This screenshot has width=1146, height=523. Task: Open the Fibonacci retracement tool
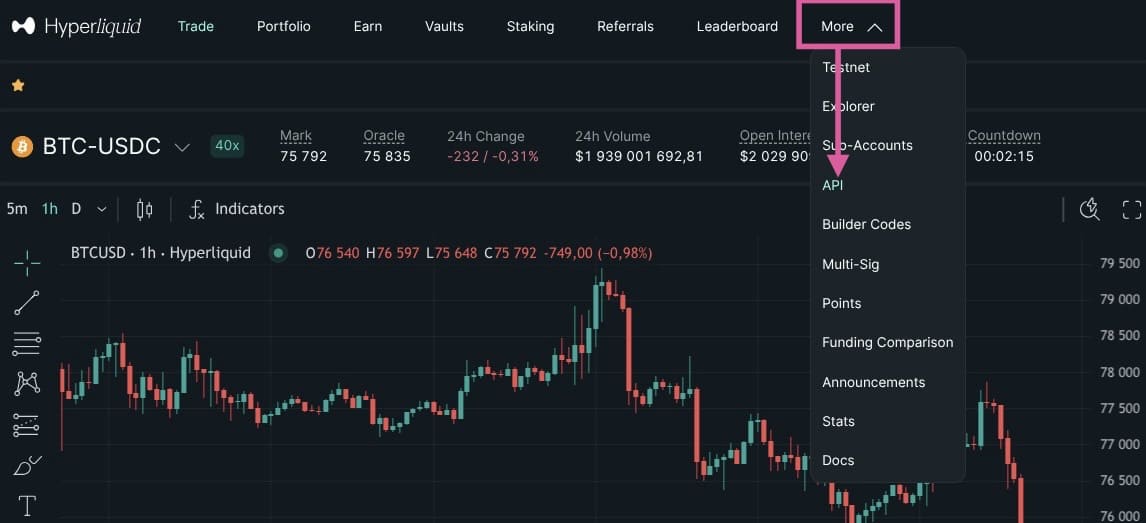pos(27,343)
